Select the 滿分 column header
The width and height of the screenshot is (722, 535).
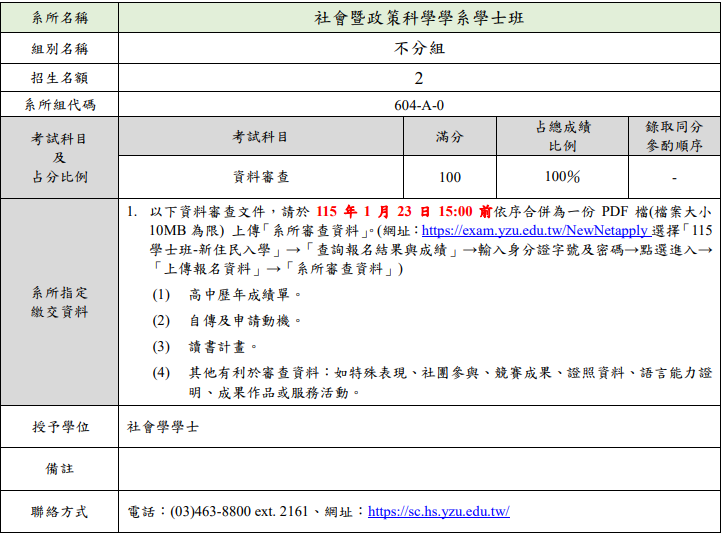click(x=449, y=136)
